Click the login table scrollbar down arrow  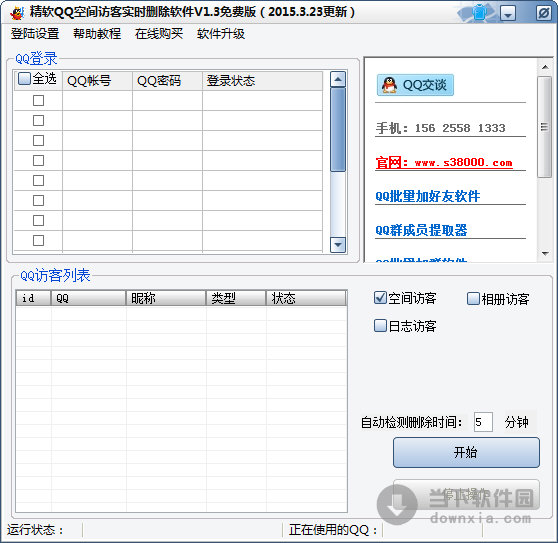(x=338, y=245)
